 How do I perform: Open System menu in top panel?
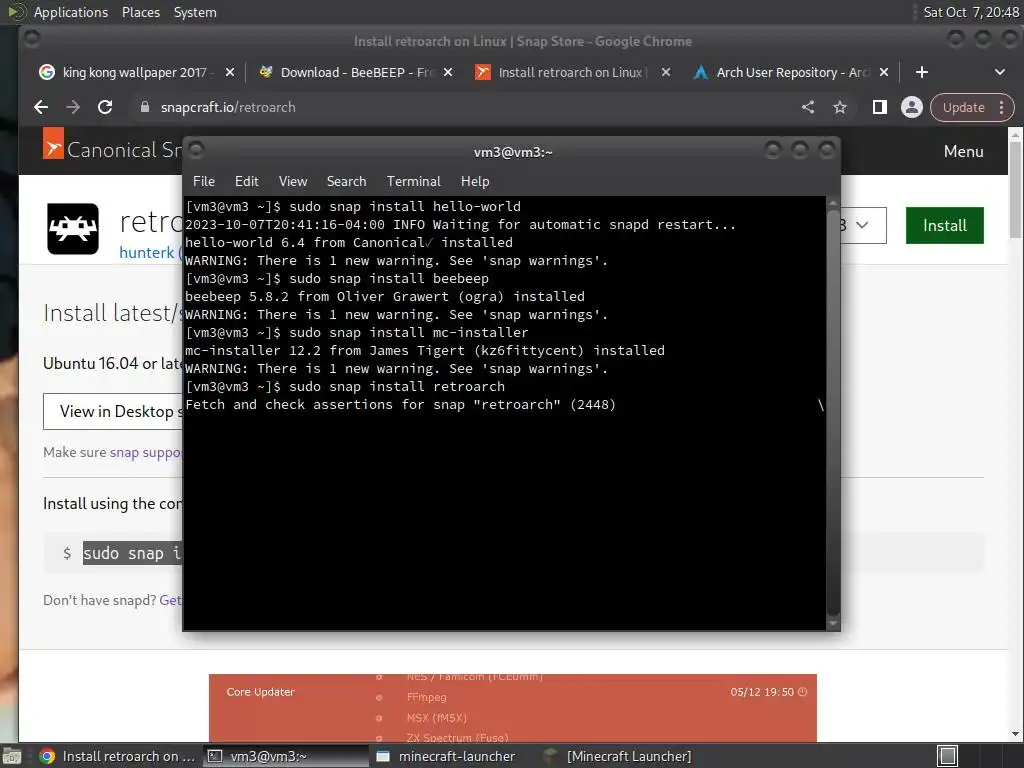click(x=195, y=12)
